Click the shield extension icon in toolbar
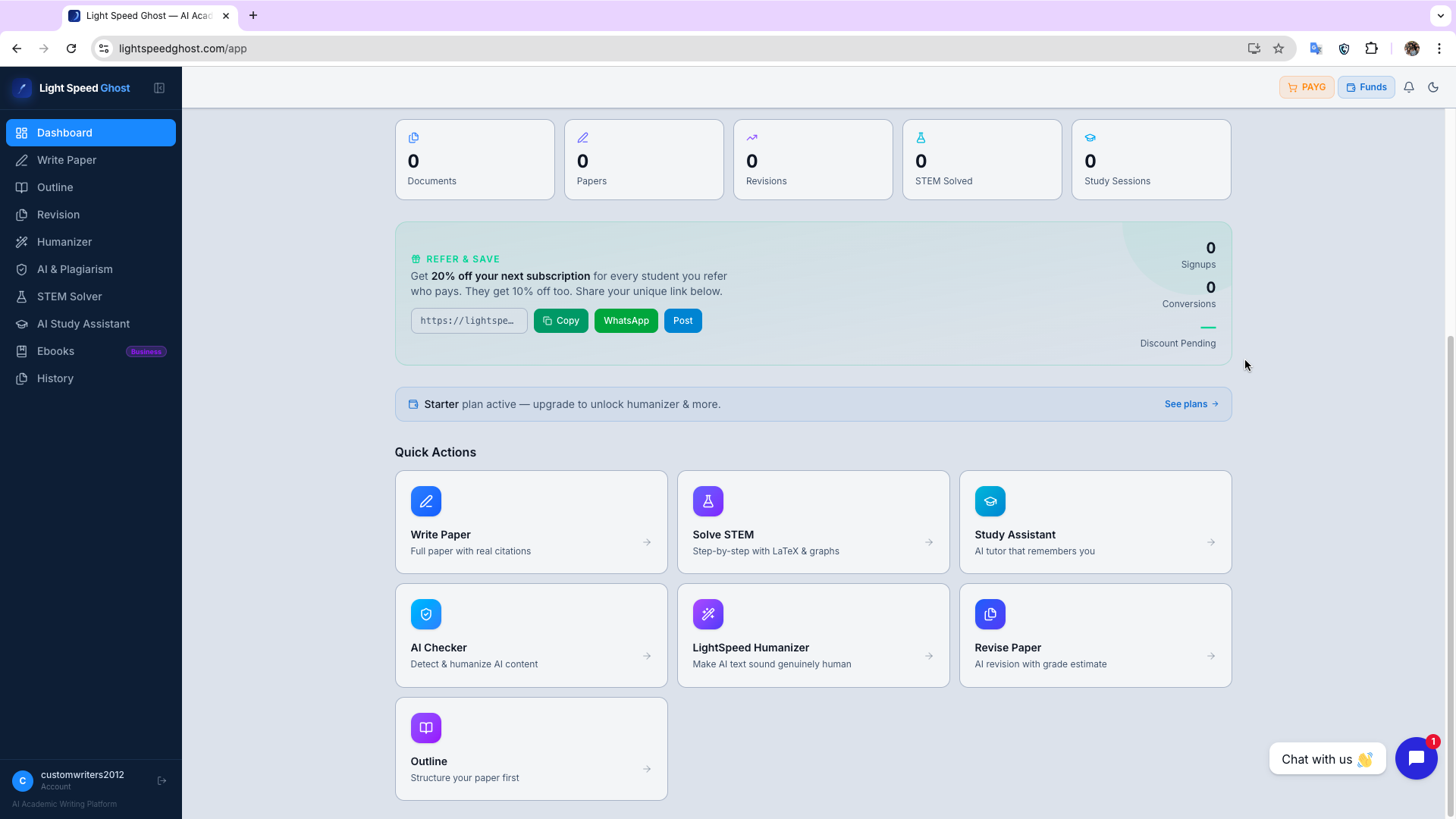 [1344, 49]
